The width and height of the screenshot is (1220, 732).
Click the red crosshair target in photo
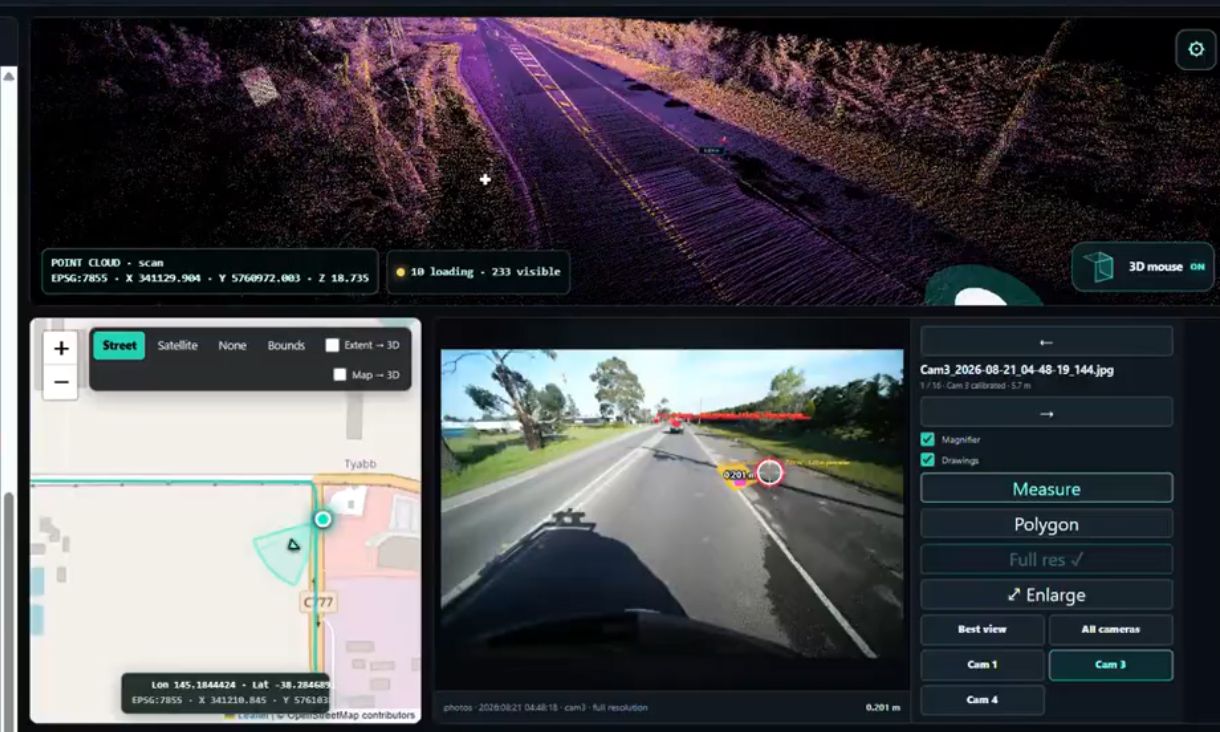(769, 472)
